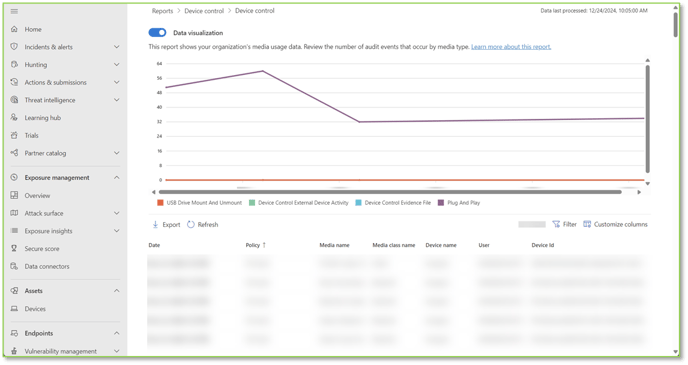
Task: Collapse the Exposure management section chevron
Action: point(117,178)
